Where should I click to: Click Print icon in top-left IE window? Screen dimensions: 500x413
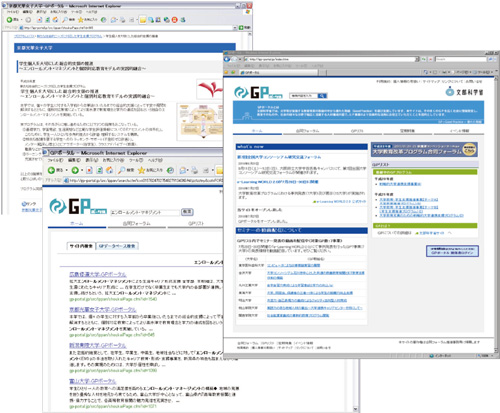coord(123,20)
